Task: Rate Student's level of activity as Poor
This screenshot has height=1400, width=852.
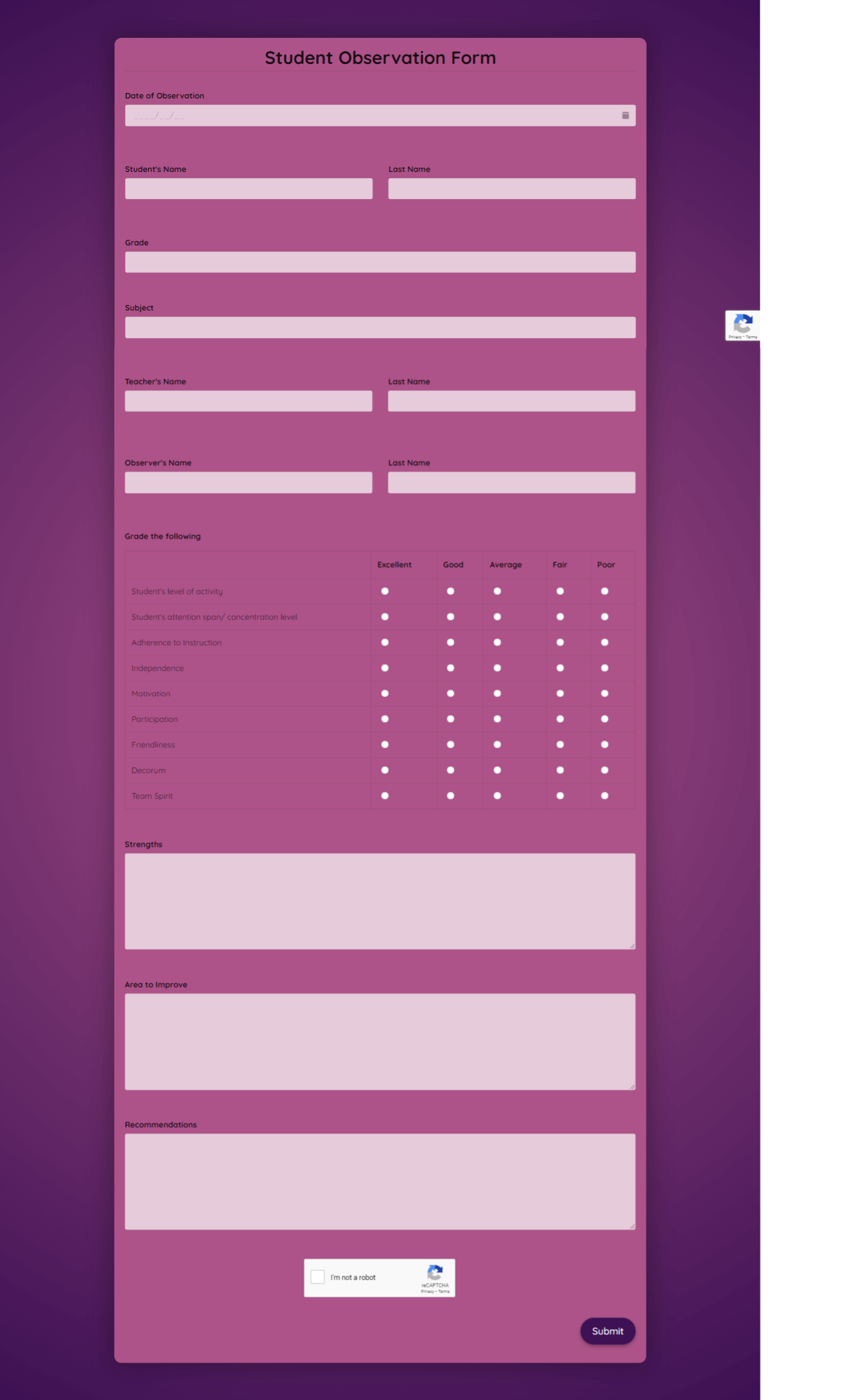Action: coord(605,591)
